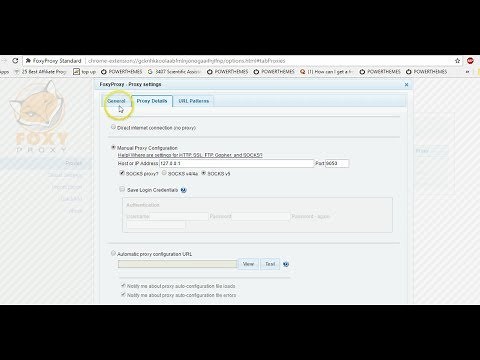Select Manual Proxy Configuration radio button
The width and height of the screenshot is (480, 360).
(x=113, y=147)
